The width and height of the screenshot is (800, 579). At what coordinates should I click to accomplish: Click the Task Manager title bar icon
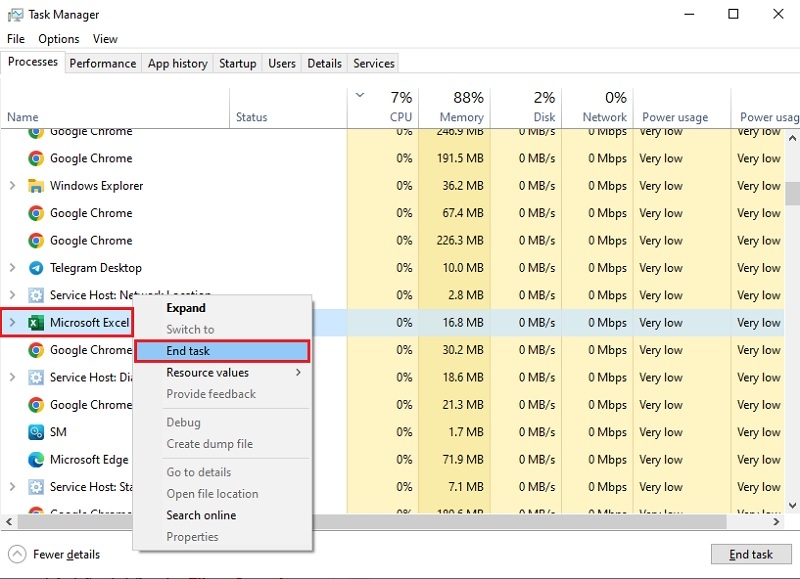[15, 15]
